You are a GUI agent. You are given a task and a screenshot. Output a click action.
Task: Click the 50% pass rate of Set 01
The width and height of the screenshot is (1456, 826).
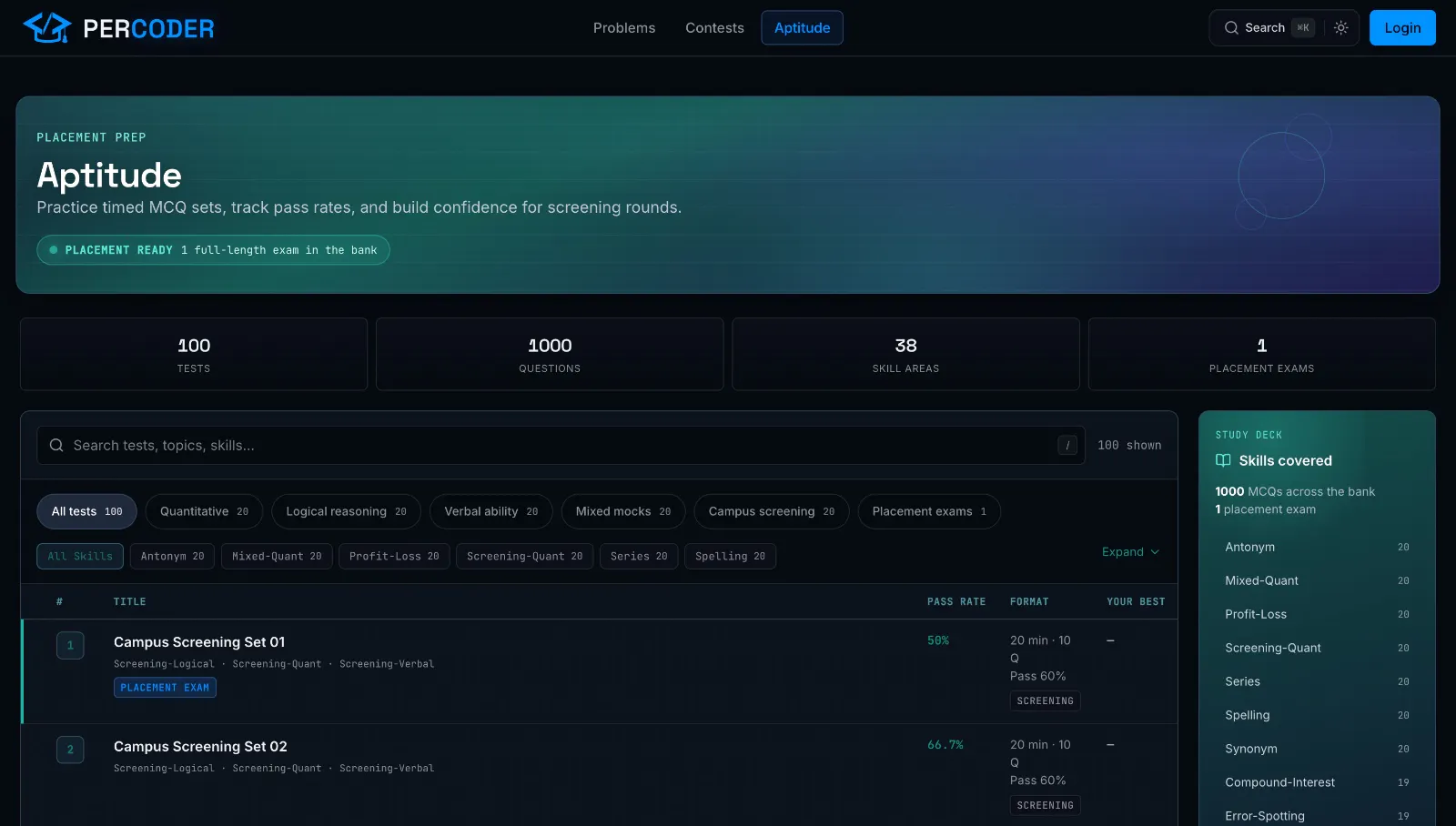[x=938, y=641]
